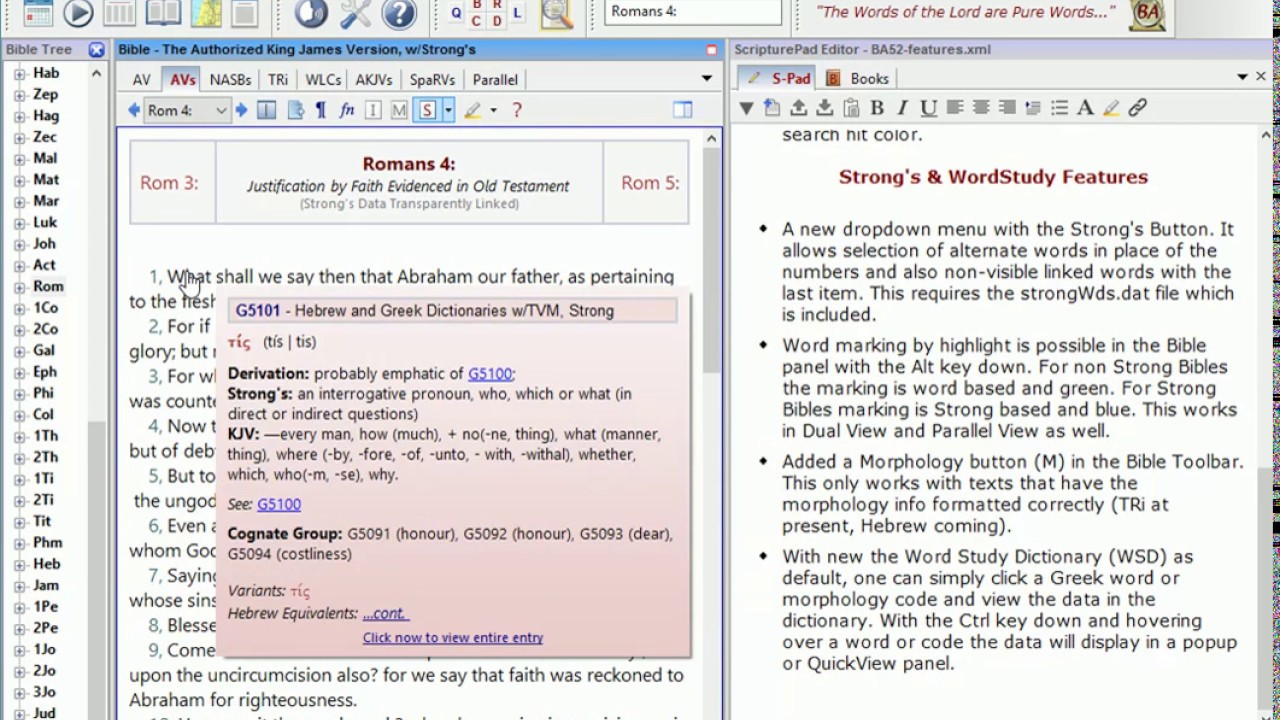Click the upload arrow icon in S-Pad toolbar
Image resolution: width=1280 pixels, height=720 pixels.
pos(798,108)
